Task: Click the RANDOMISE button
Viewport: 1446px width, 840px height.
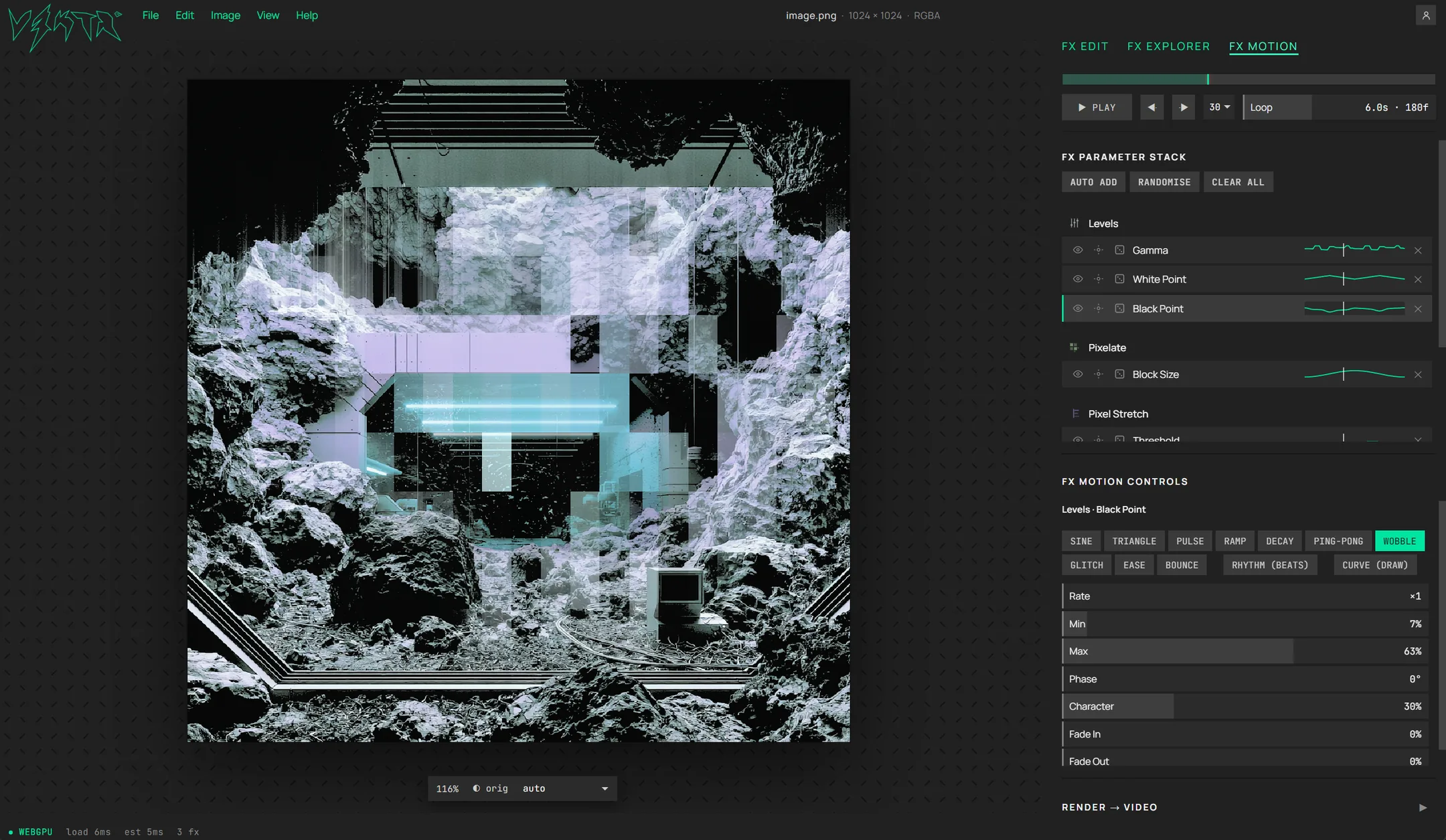Action: tap(1164, 182)
